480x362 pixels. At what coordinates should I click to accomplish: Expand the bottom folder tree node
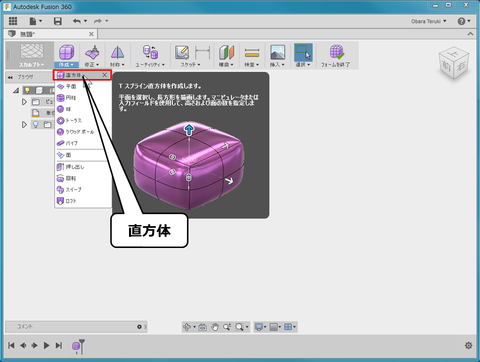point(24,125)
